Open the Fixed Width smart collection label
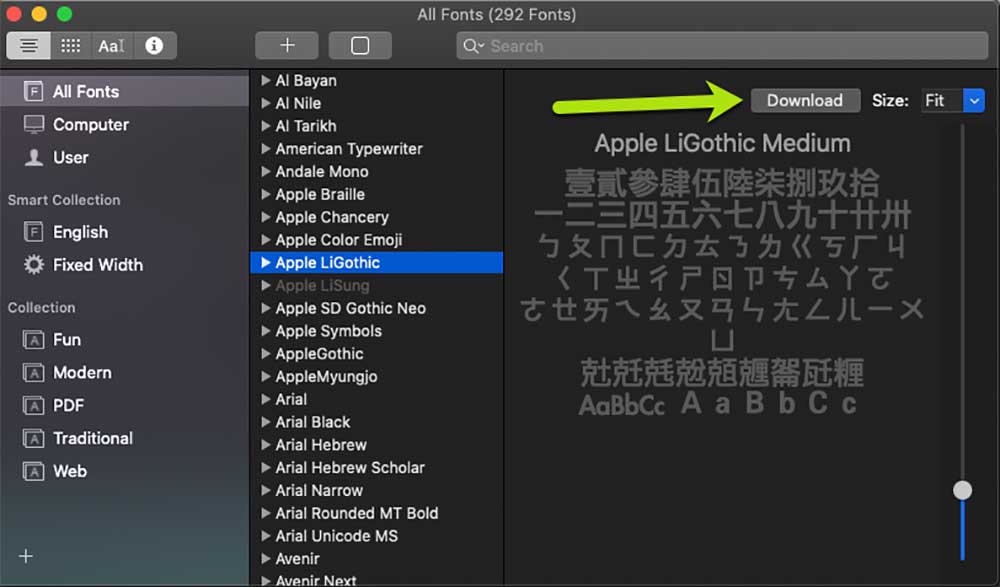This screenshot has height=587, width=1000. pos(98,264)
